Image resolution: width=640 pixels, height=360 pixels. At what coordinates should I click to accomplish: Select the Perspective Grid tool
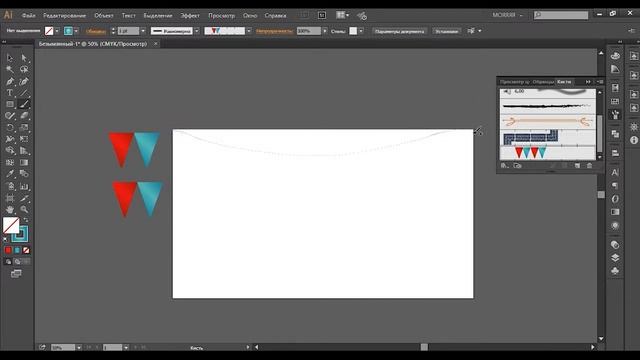24,151
